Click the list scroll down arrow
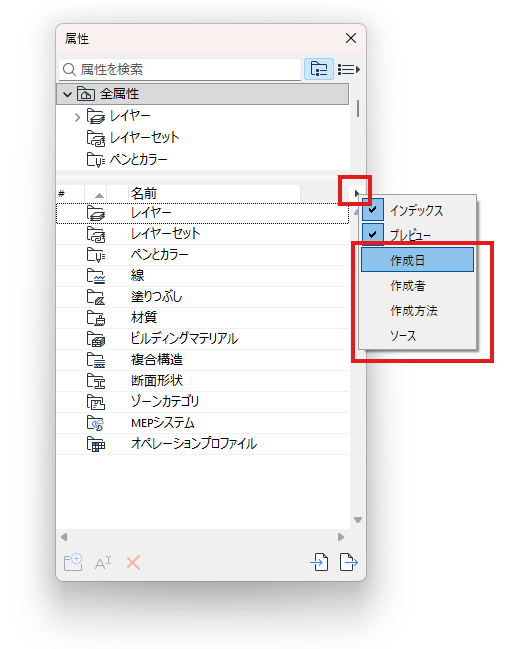Viewport: 507px width, 649px height. [x=358, y=520]
